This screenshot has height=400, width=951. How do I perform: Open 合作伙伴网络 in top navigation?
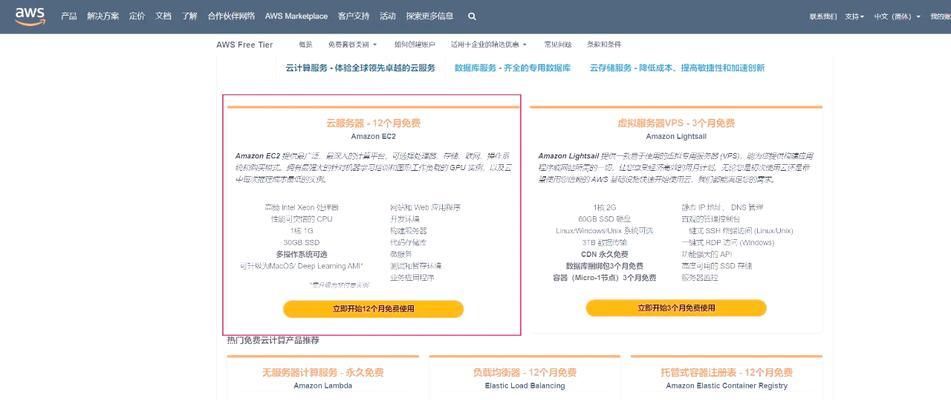[x=231, y=16]
